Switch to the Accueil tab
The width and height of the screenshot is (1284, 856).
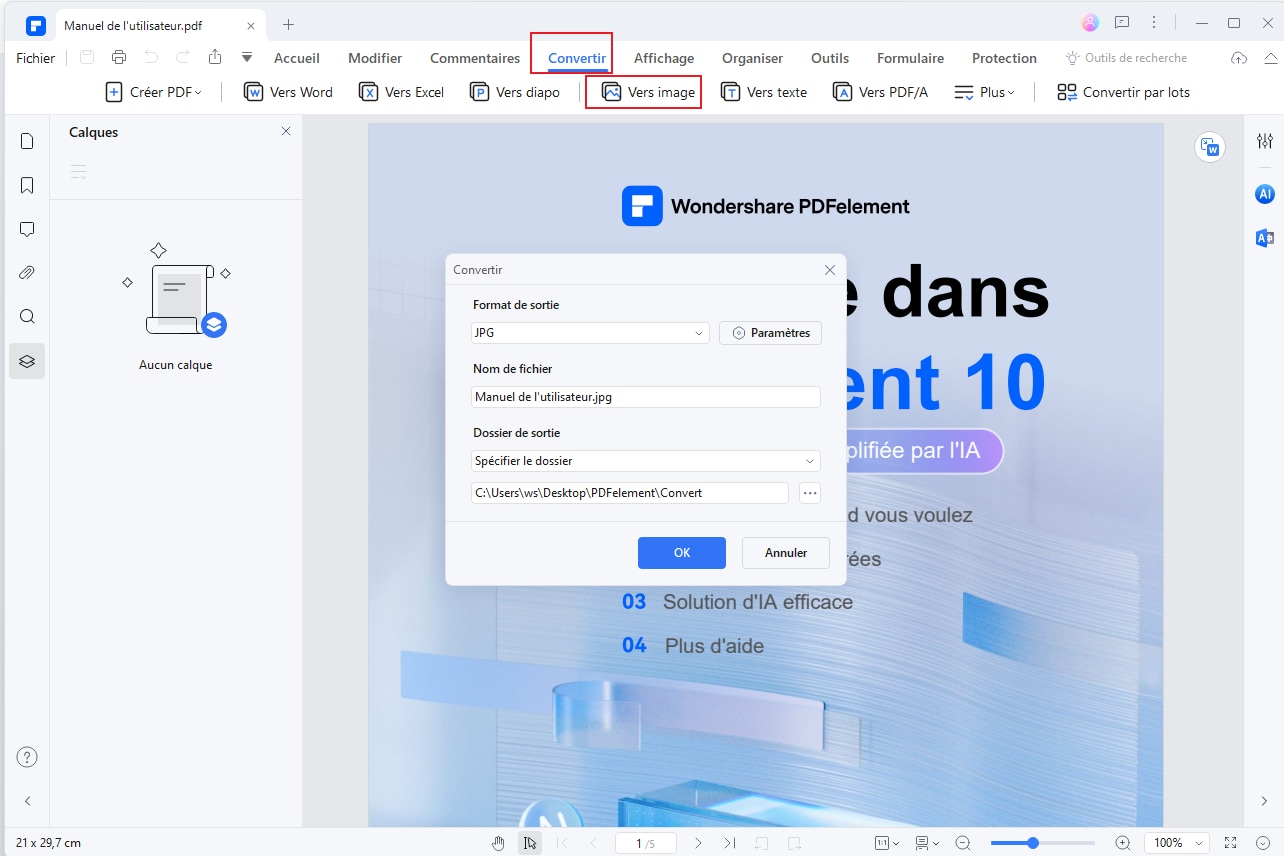pos(297,58)
